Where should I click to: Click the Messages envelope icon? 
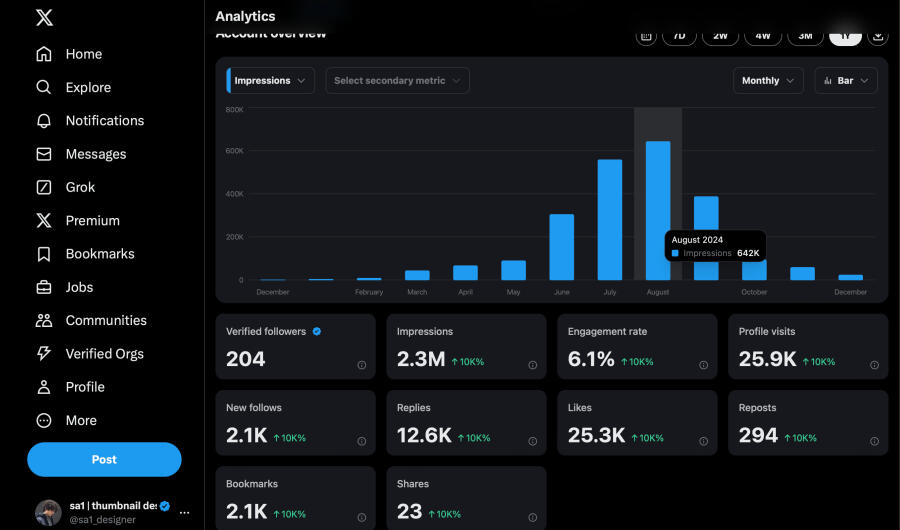tap(44, 154)
